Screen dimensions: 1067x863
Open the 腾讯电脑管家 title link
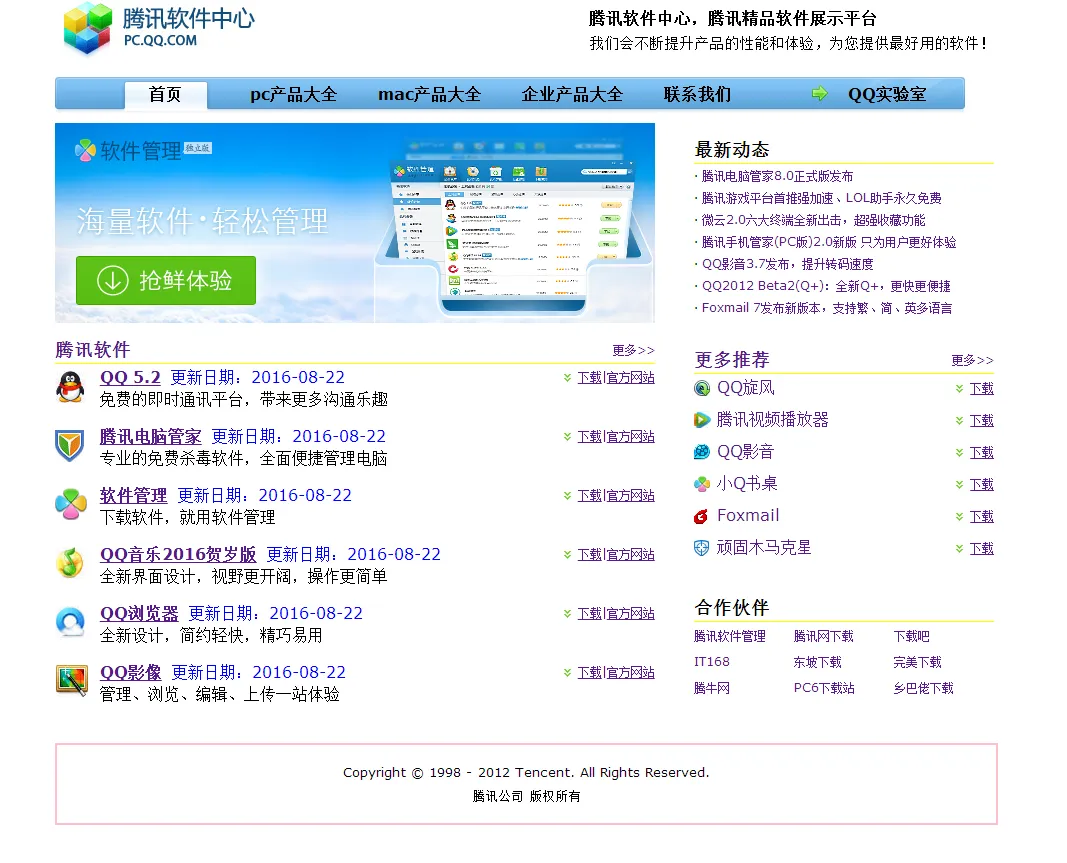tap(150, 436)
